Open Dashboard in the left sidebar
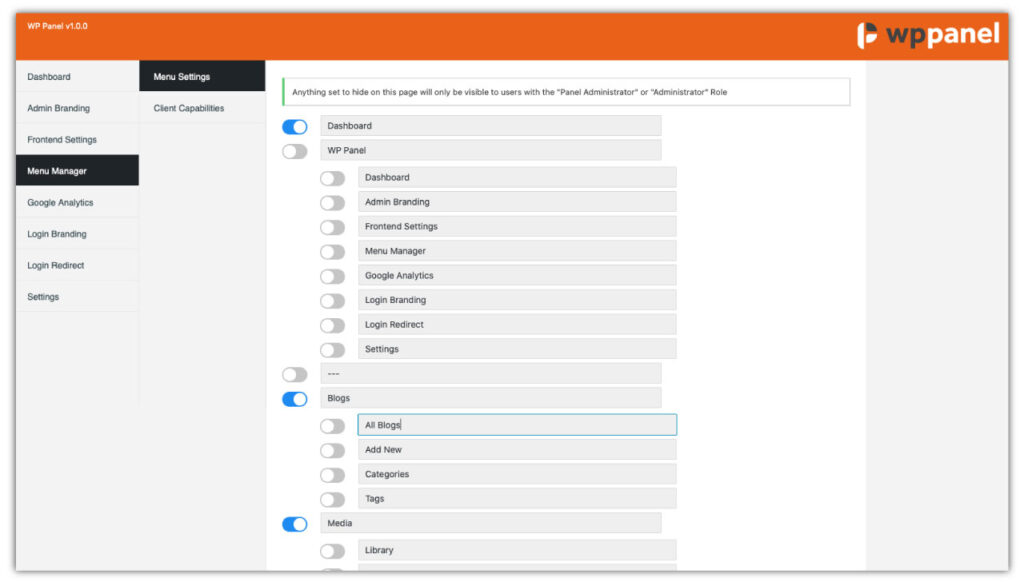The height and width of the screenshot is (582, 1024). click(x=77, y=76)
